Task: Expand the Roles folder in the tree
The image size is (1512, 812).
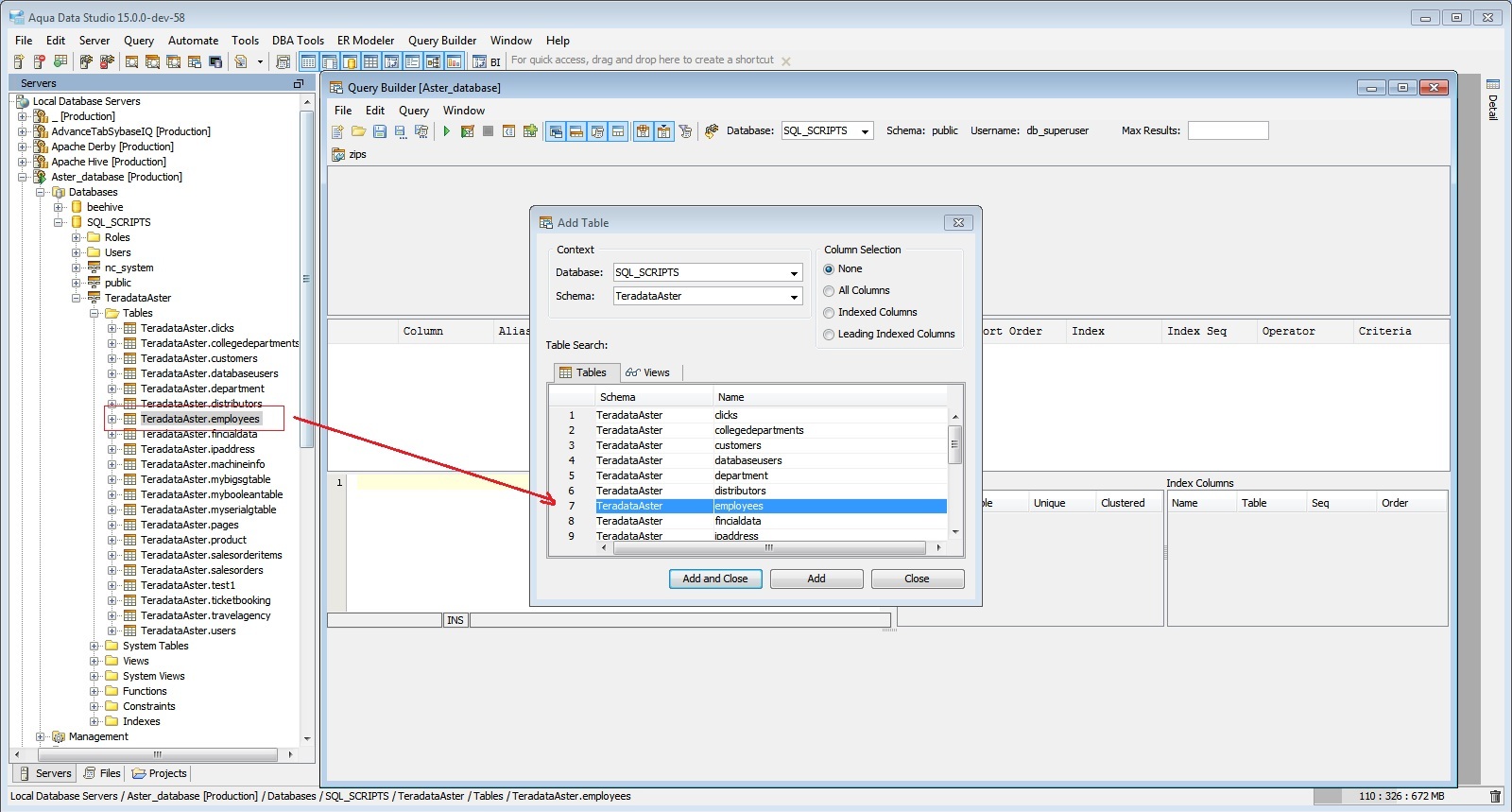Action: click(x=77, y=237)
